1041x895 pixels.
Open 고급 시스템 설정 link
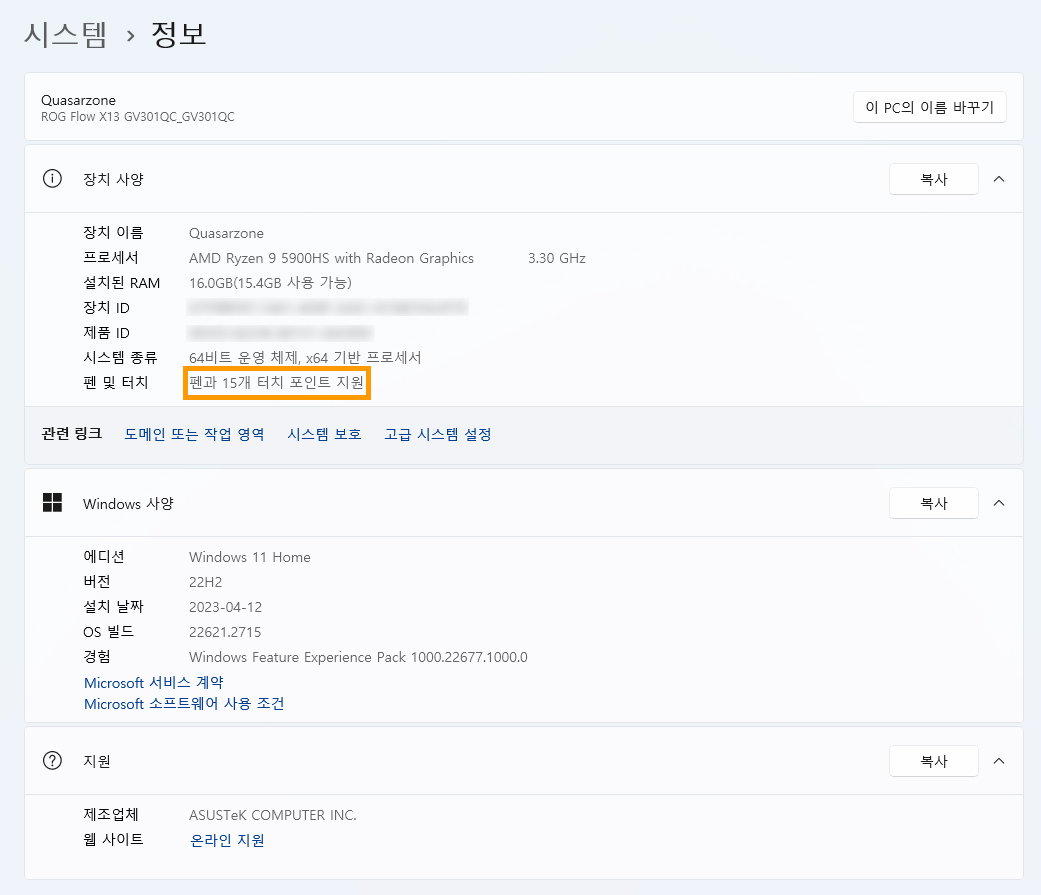pyautogui.click(x=437, y=434)
